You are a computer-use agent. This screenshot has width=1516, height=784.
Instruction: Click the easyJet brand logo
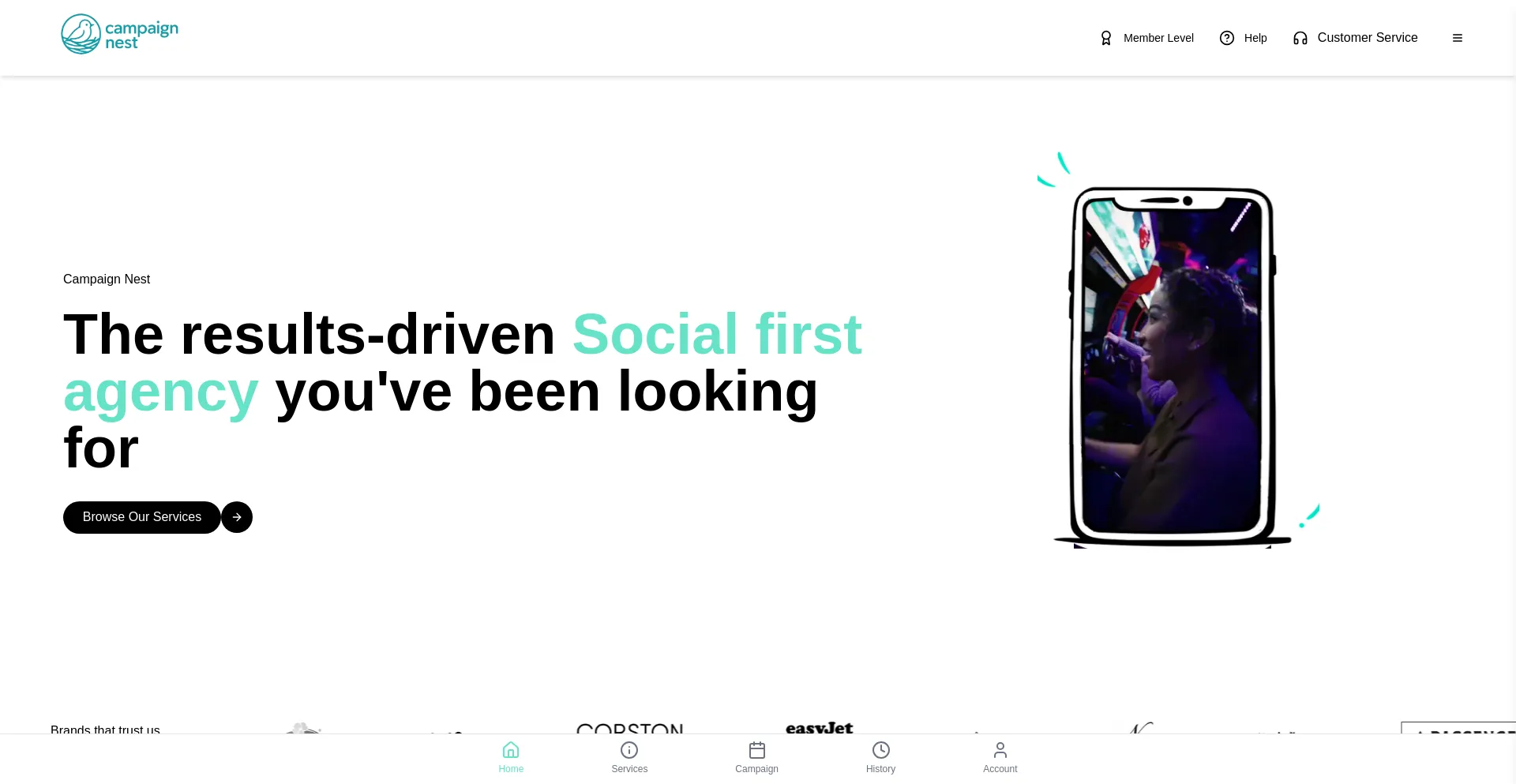pos(820,728)
